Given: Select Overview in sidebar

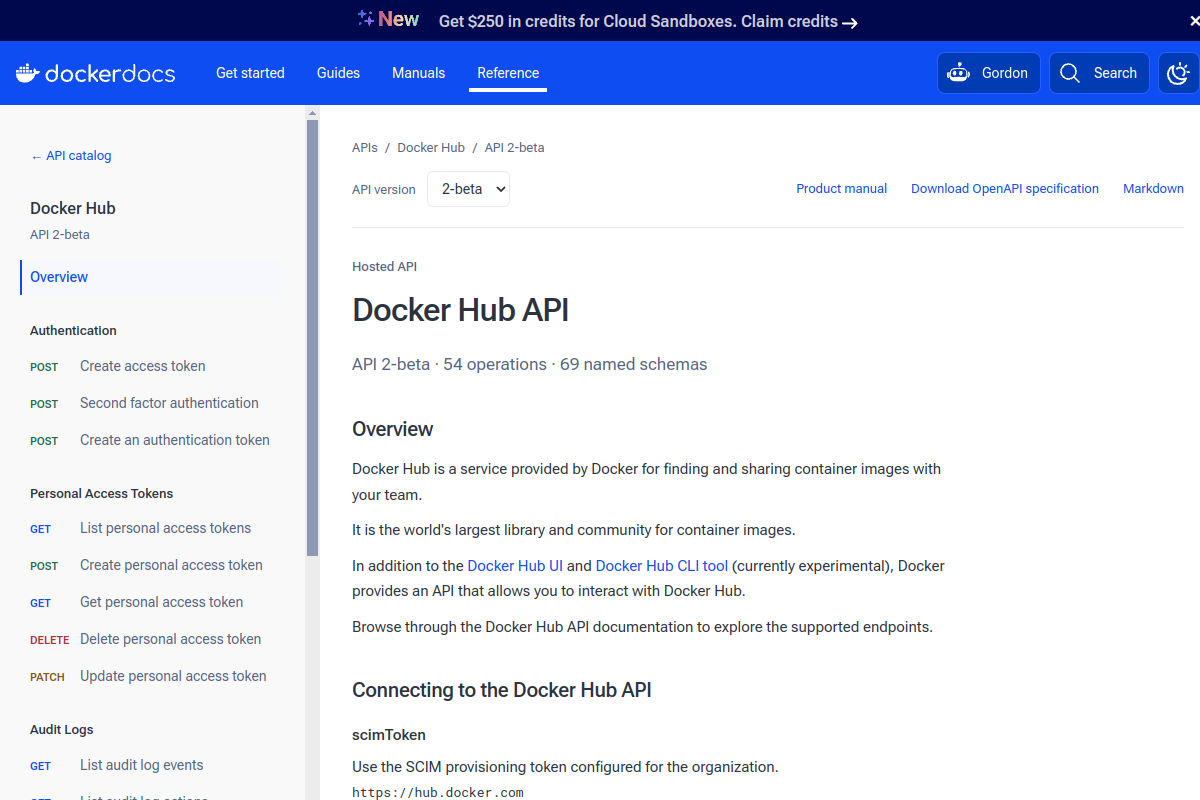Looking at the screenshot, I should (150, 277).
